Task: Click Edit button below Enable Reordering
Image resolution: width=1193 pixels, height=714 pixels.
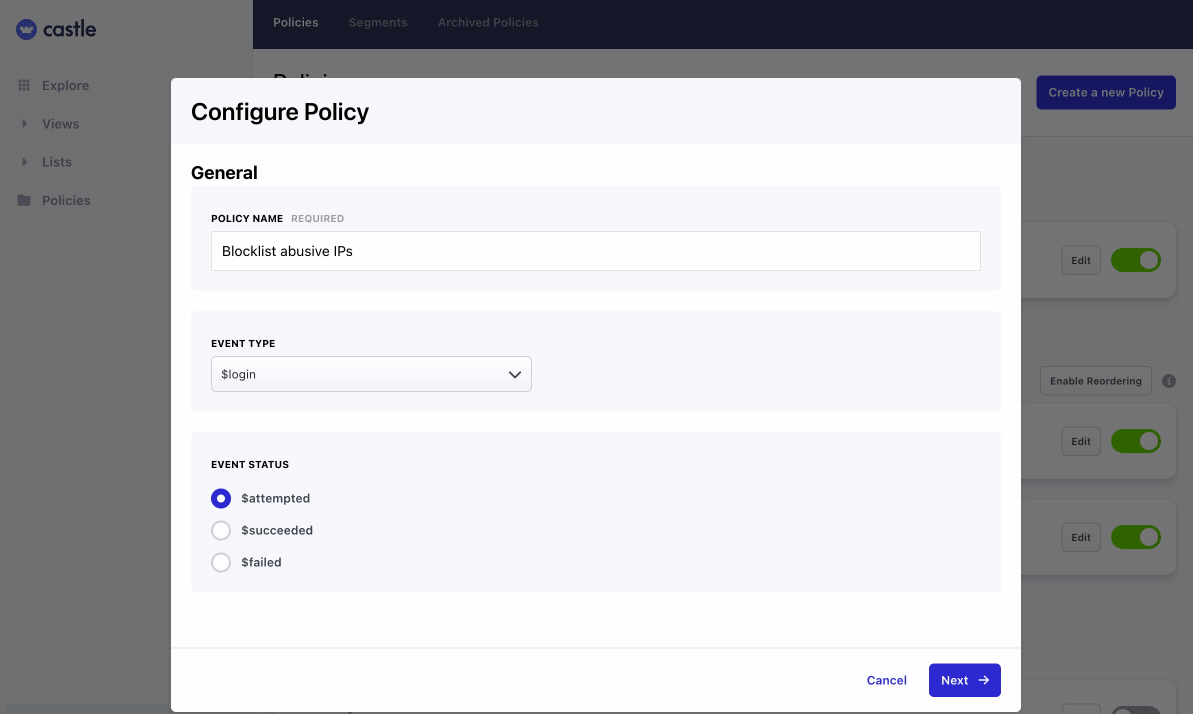Action: pyautogui.click(x=1081, y=441)
